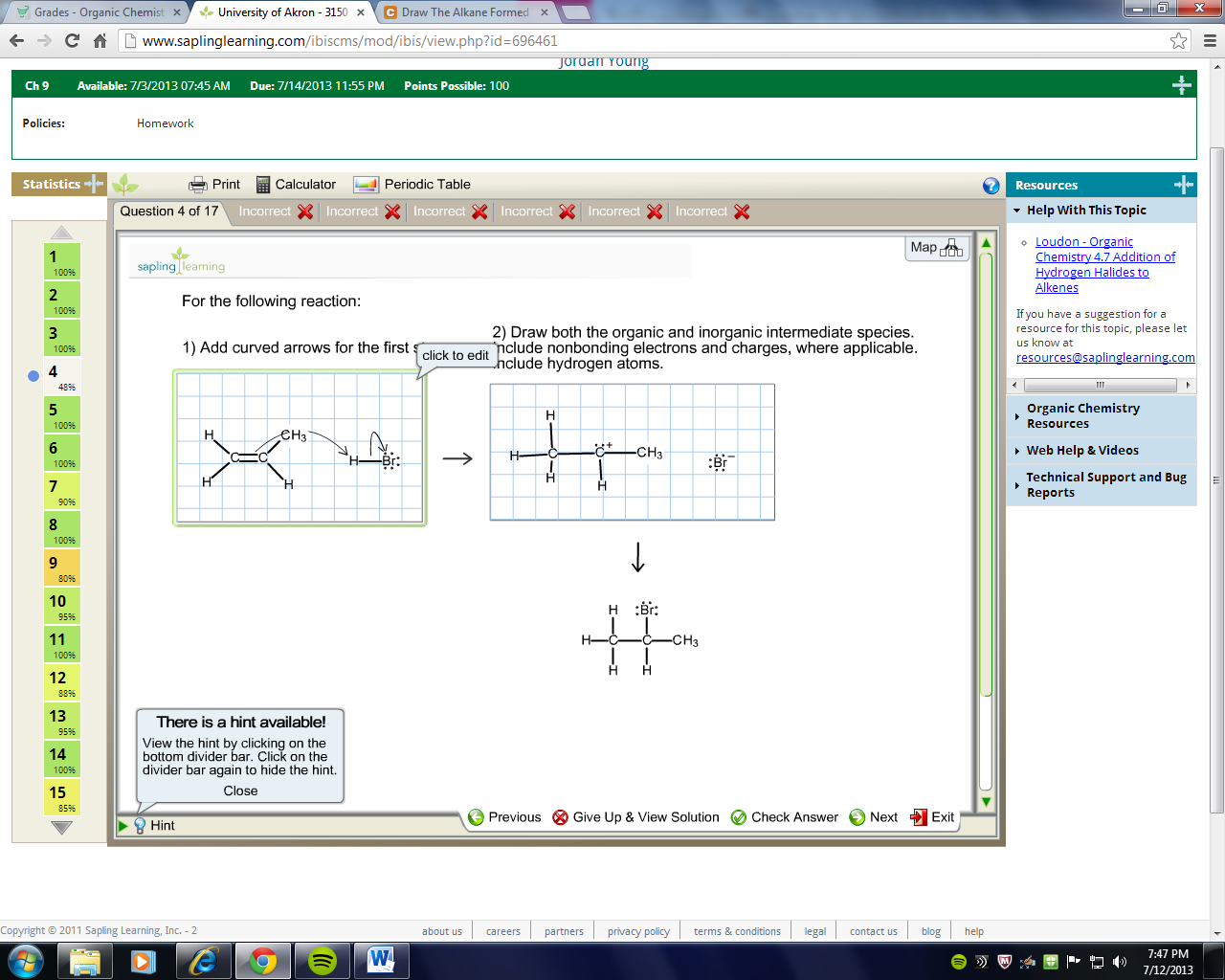The image size is (1225, 980).
Task: Open Loudon Organic Chemistry 4.7 link
Action: [1104, 265]
